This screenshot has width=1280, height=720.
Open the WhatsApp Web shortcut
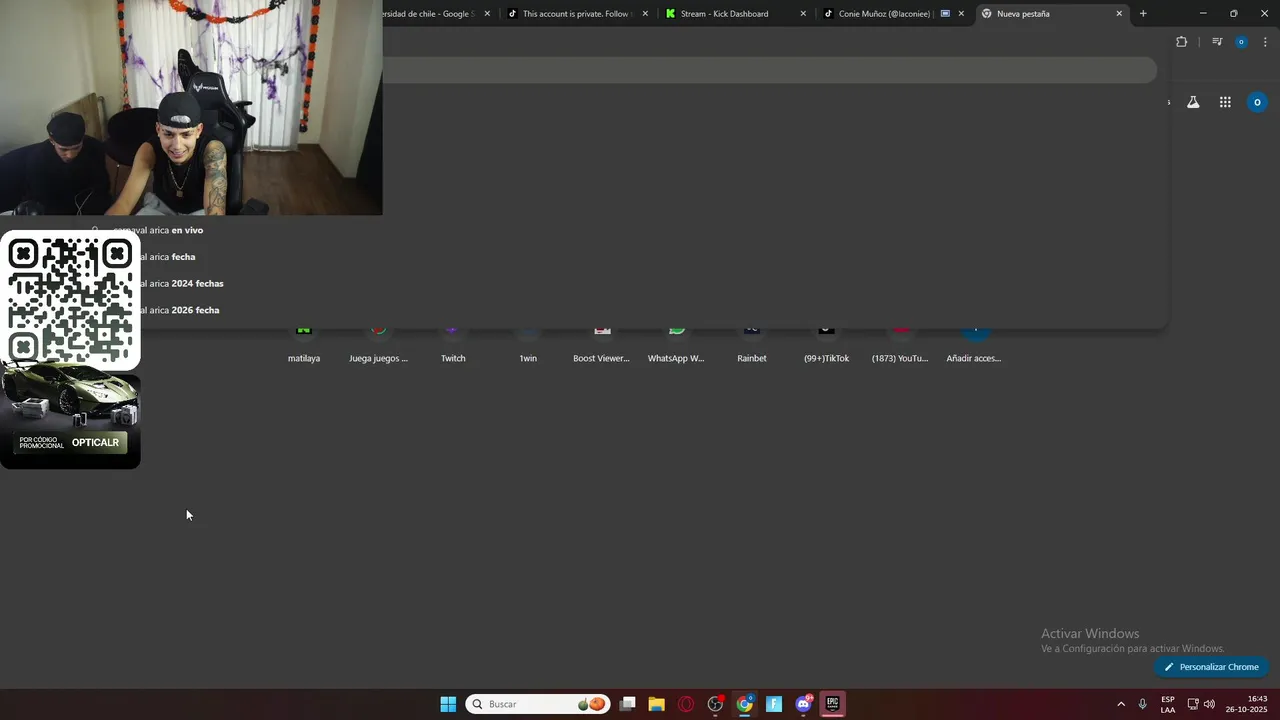click(x=676, y=344)
